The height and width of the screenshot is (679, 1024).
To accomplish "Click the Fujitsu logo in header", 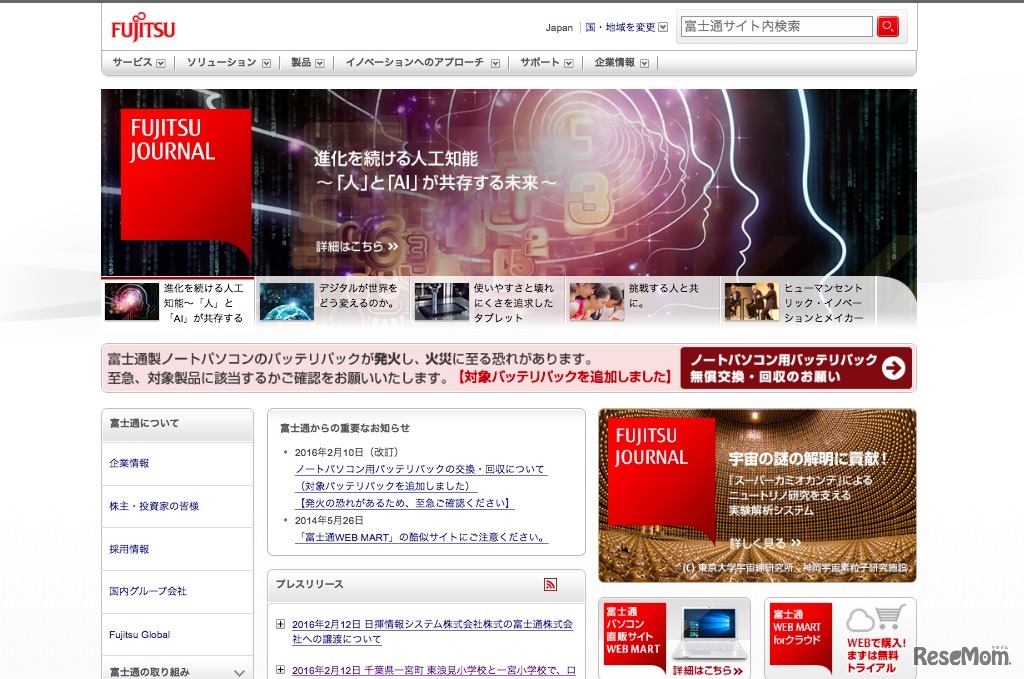I will [x=143, y=28].
